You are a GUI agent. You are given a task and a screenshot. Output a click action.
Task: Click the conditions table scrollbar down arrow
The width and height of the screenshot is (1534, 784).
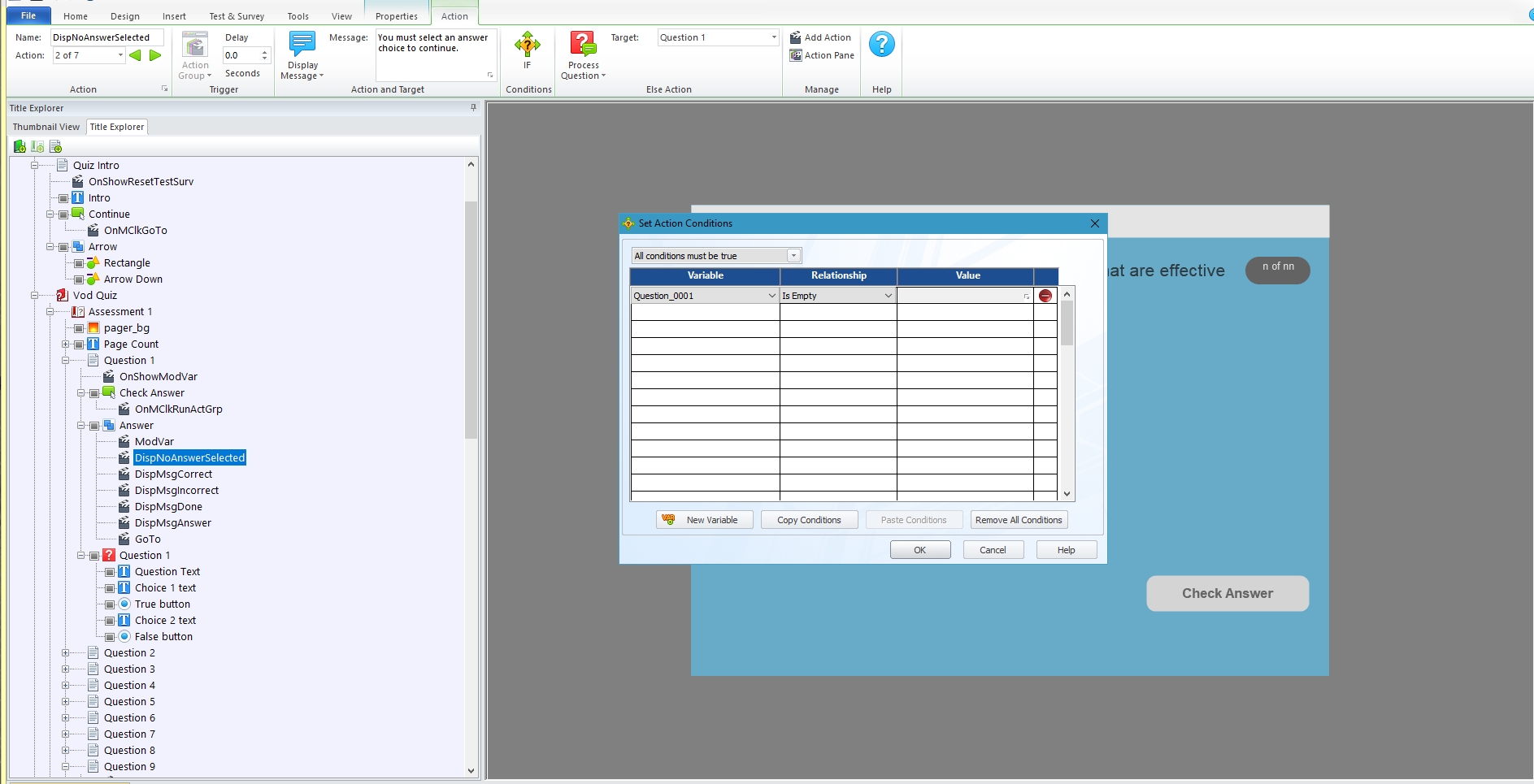(x=1067, y=494)
